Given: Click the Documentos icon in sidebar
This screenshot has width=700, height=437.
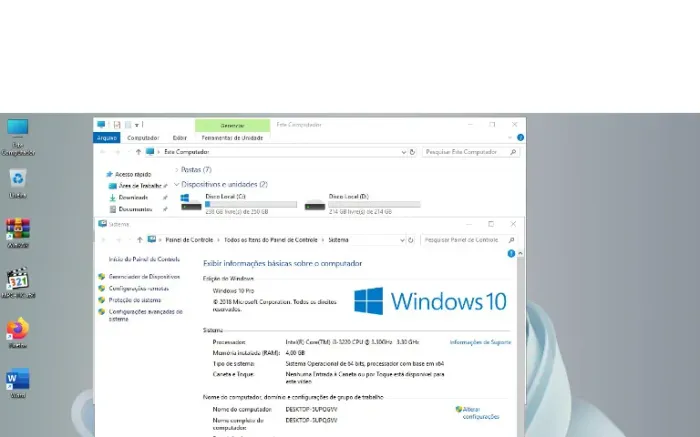Looking at the screenshot, I should 112,209.
